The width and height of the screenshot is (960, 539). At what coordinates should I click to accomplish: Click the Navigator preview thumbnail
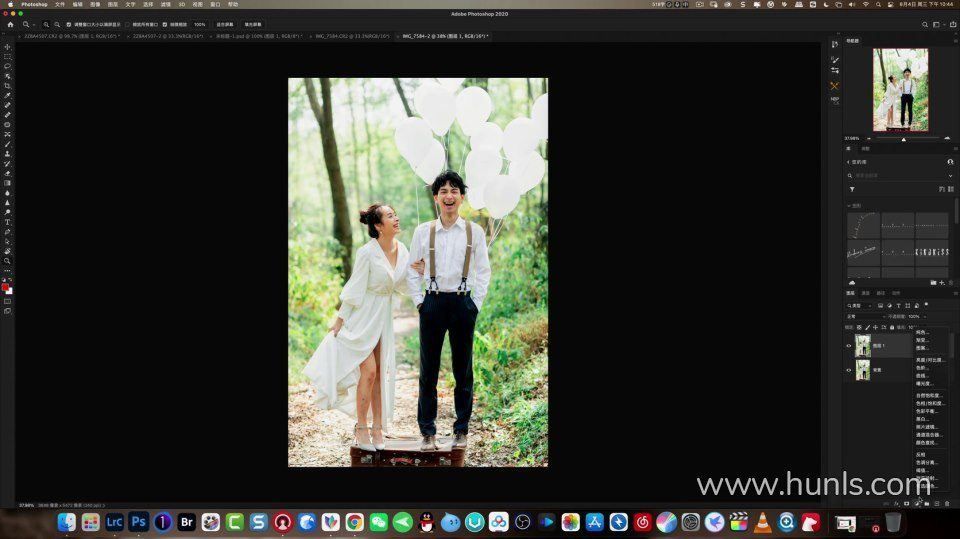[900, 90]
